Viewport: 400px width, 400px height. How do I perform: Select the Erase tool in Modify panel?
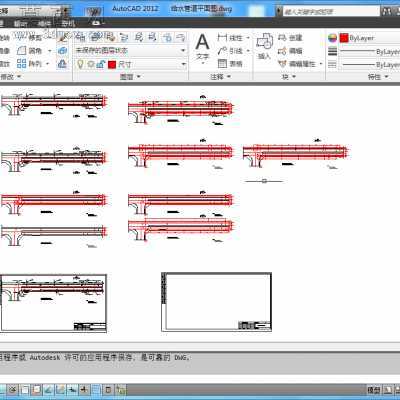pyautogui.click(x=62, y=38)
